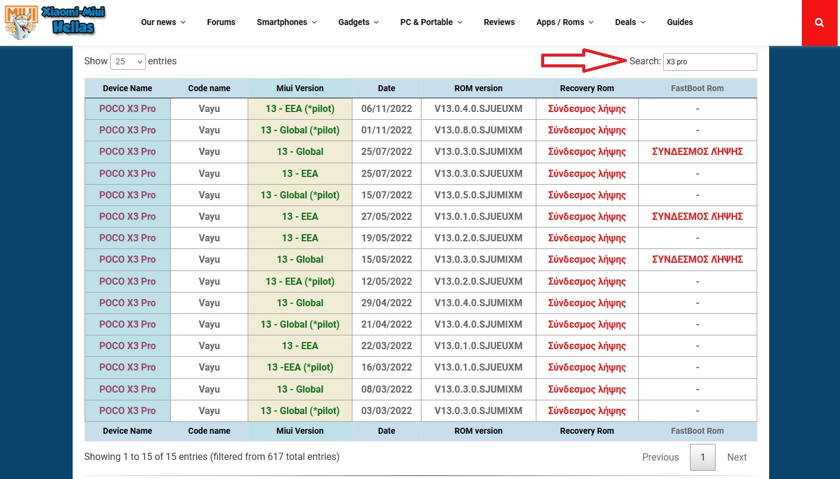Expand the Our news menu

[x=163, y=22]
